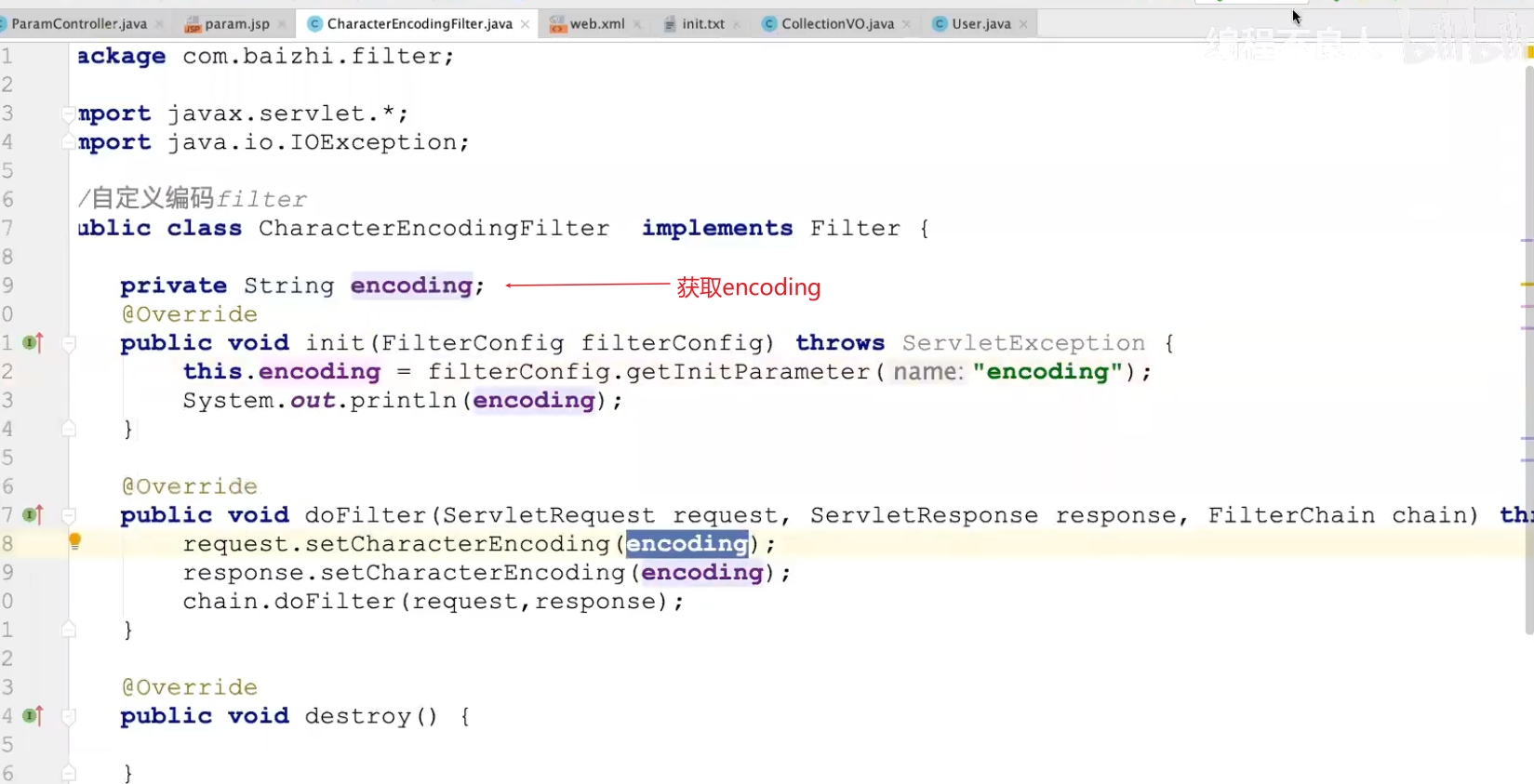The height and width of the screenshot is (784, 1534).
Task: Close the param.jsp tab
Action: click(x=281, y=24)
